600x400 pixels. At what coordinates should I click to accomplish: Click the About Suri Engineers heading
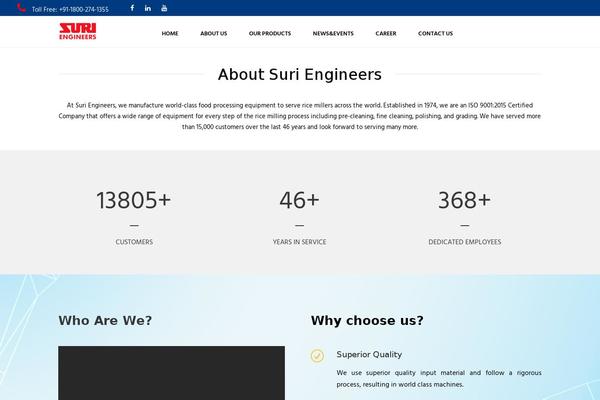click(x=300, y=74)
